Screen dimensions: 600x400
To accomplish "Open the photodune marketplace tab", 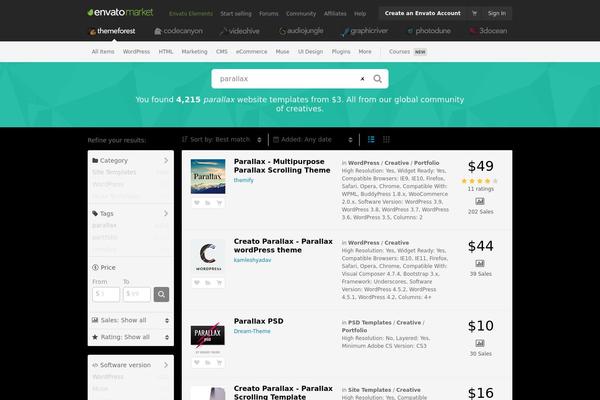I will (x=429, y=31).
